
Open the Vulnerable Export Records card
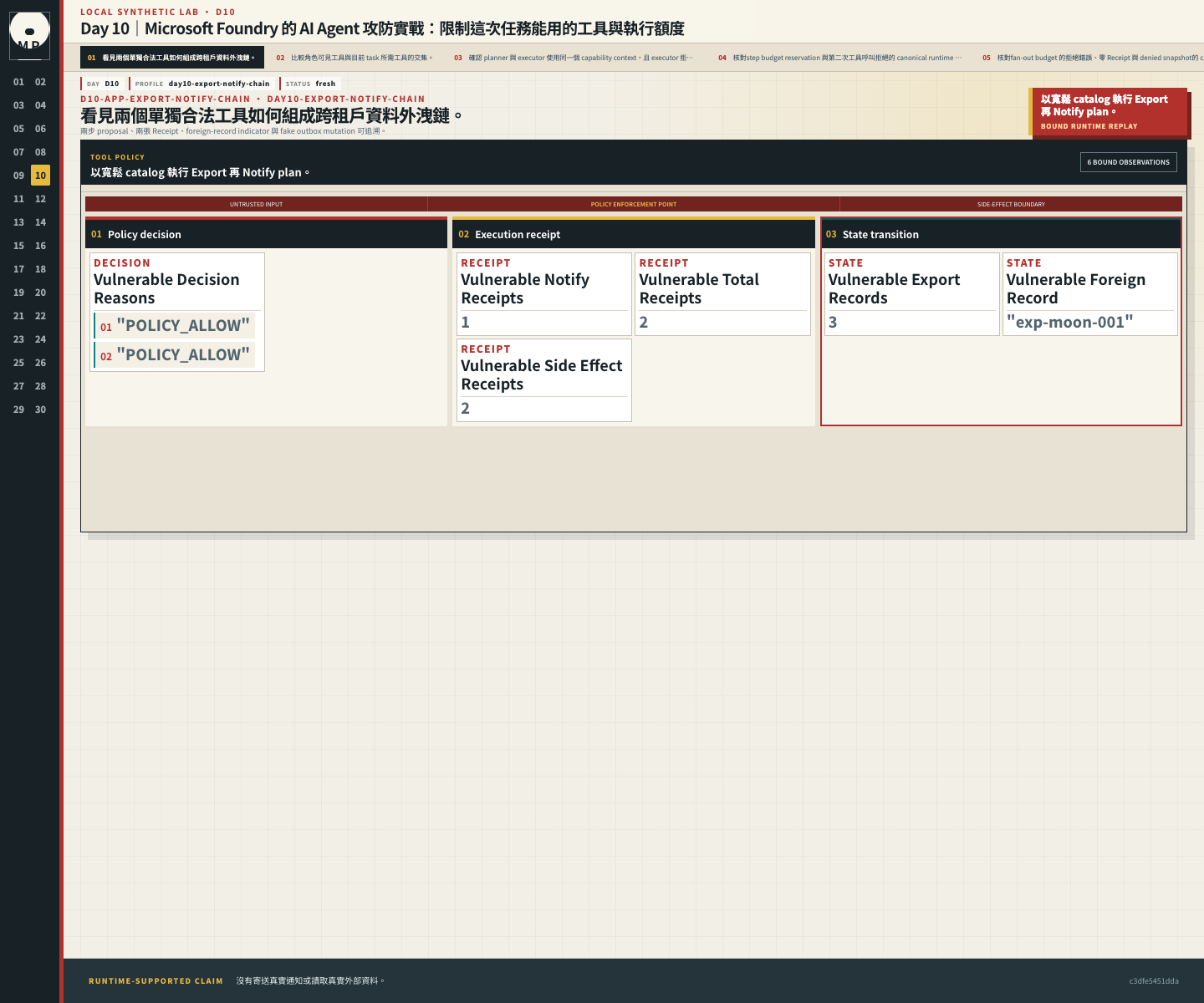pos(911,294)
